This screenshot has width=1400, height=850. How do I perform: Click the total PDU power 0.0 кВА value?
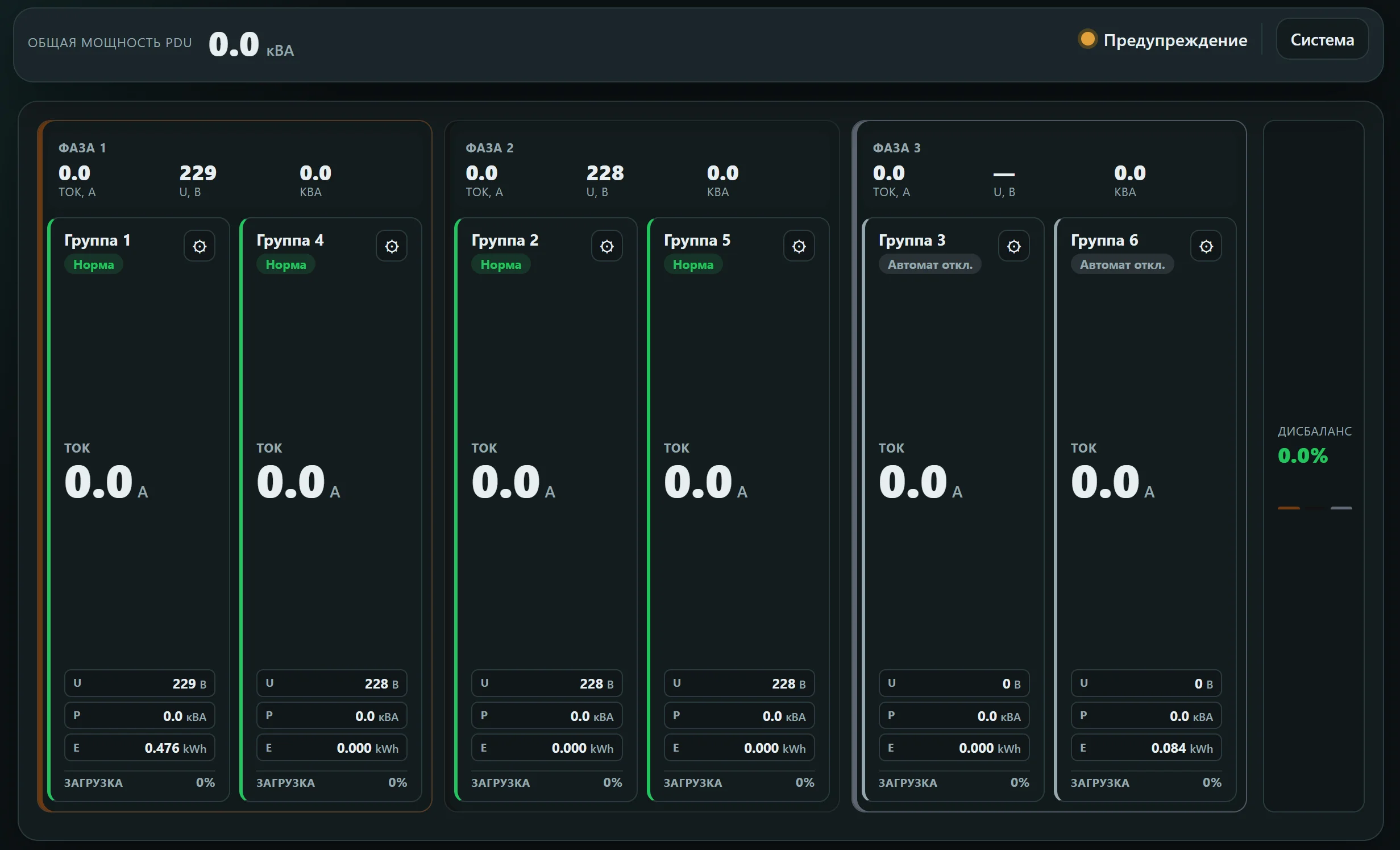point(251,44)
